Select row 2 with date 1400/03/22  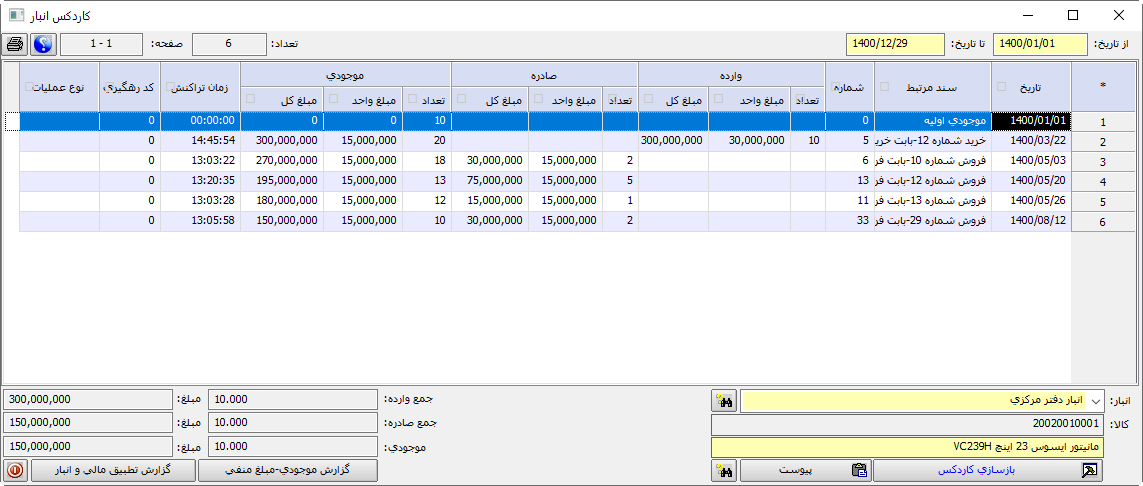(1030, 141)
